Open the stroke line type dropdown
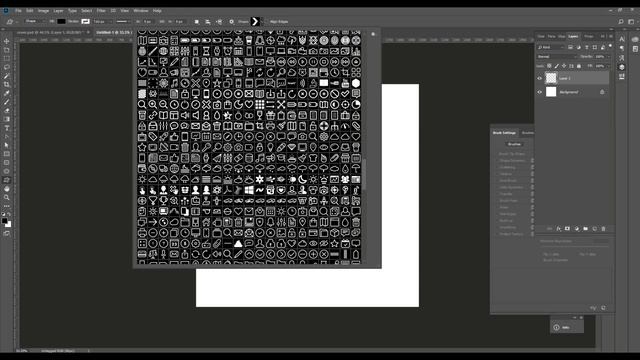Image resolution: width=640 pixels, height=360 pixels. pyautogui.click(x=122, y=22)
